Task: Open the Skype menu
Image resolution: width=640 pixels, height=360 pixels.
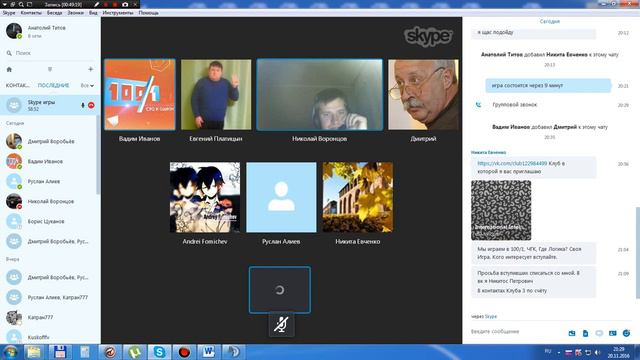Action: (9, 13)
